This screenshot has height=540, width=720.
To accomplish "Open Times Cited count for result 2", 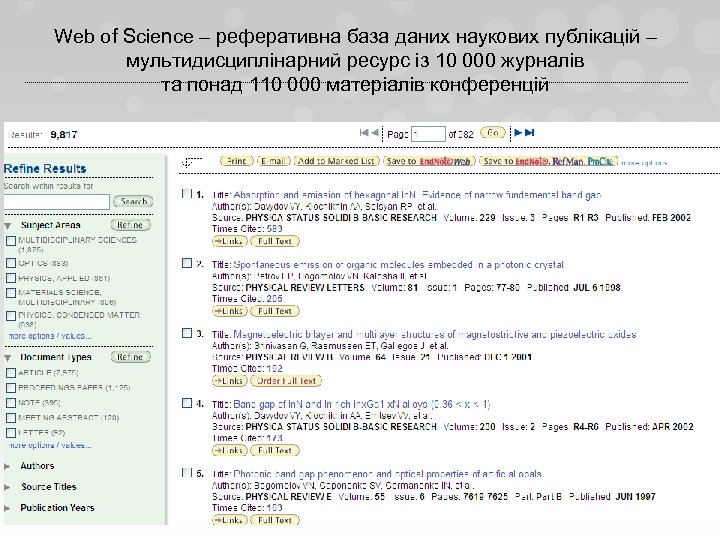I will coord(275,298).
